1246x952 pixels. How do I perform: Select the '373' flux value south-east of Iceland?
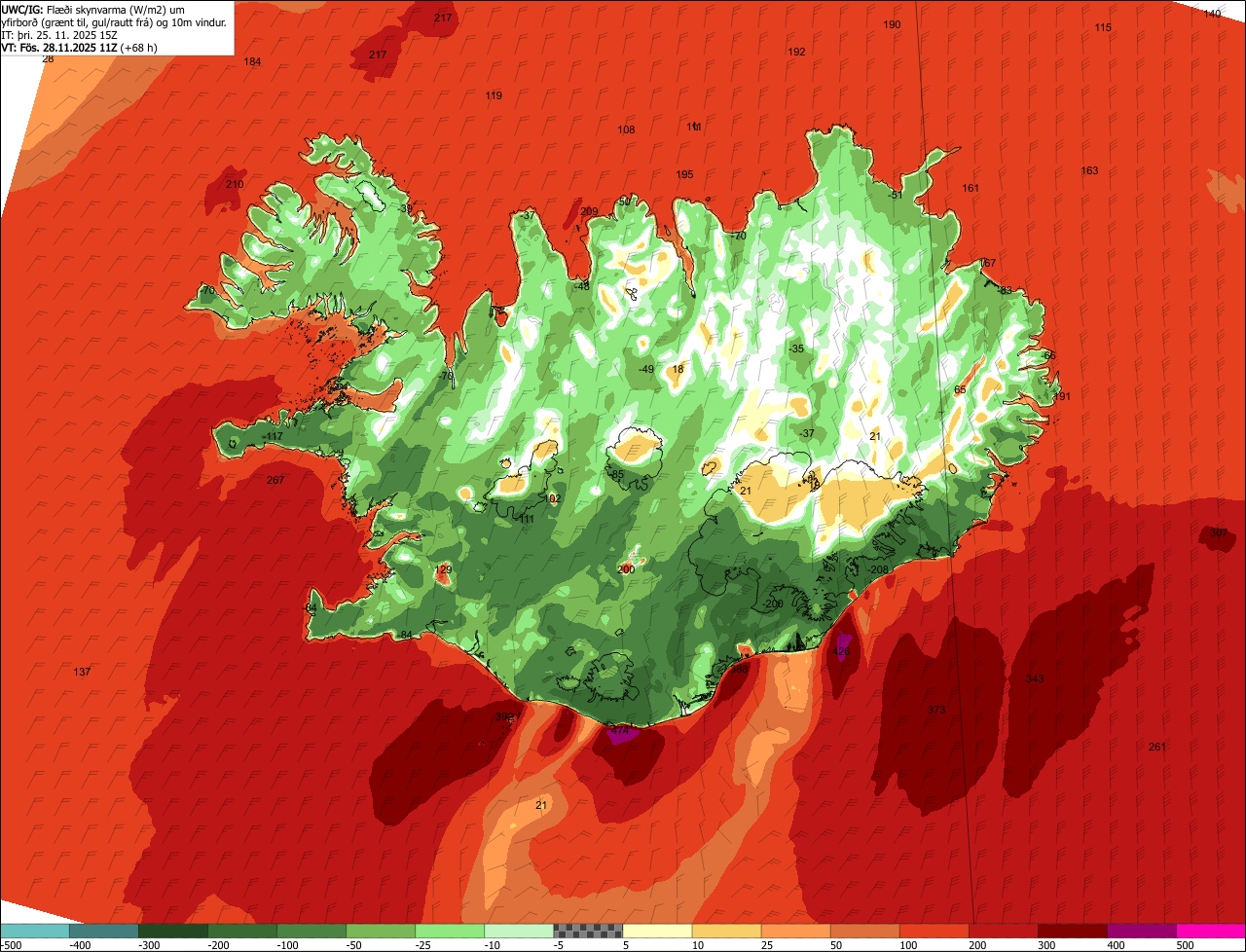pos(936,710)
